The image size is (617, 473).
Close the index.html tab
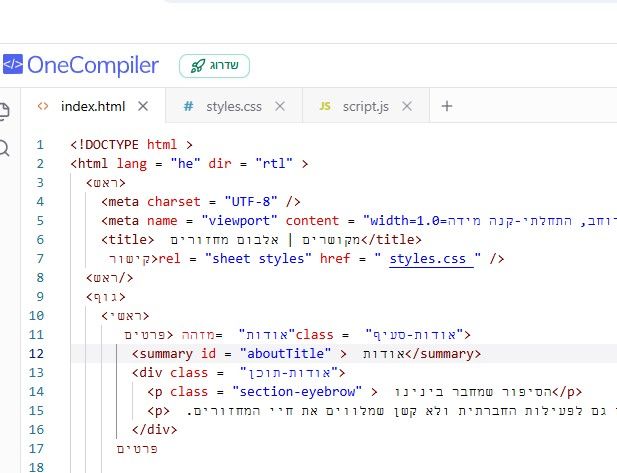pos(143,106)
